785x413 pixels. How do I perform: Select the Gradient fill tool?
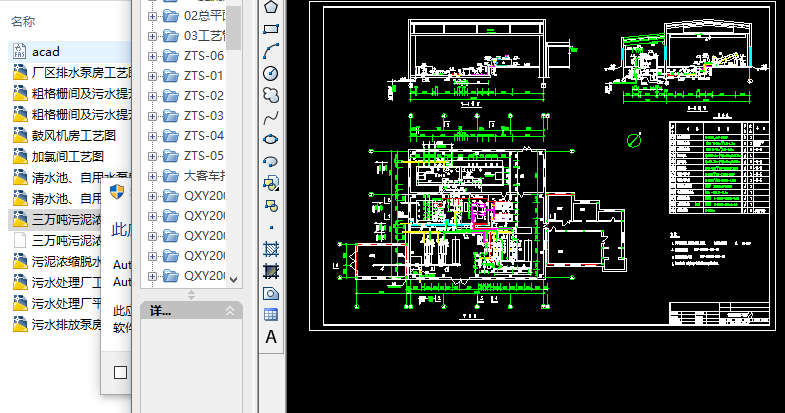pyautogui.click(x=271, y=271)
